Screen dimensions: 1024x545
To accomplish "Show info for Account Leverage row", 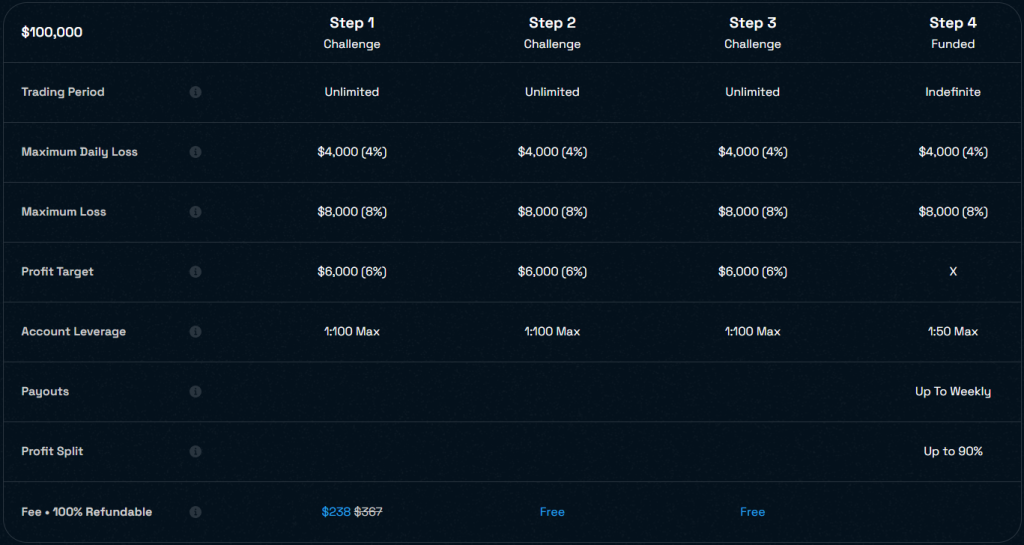I will 195,332.
